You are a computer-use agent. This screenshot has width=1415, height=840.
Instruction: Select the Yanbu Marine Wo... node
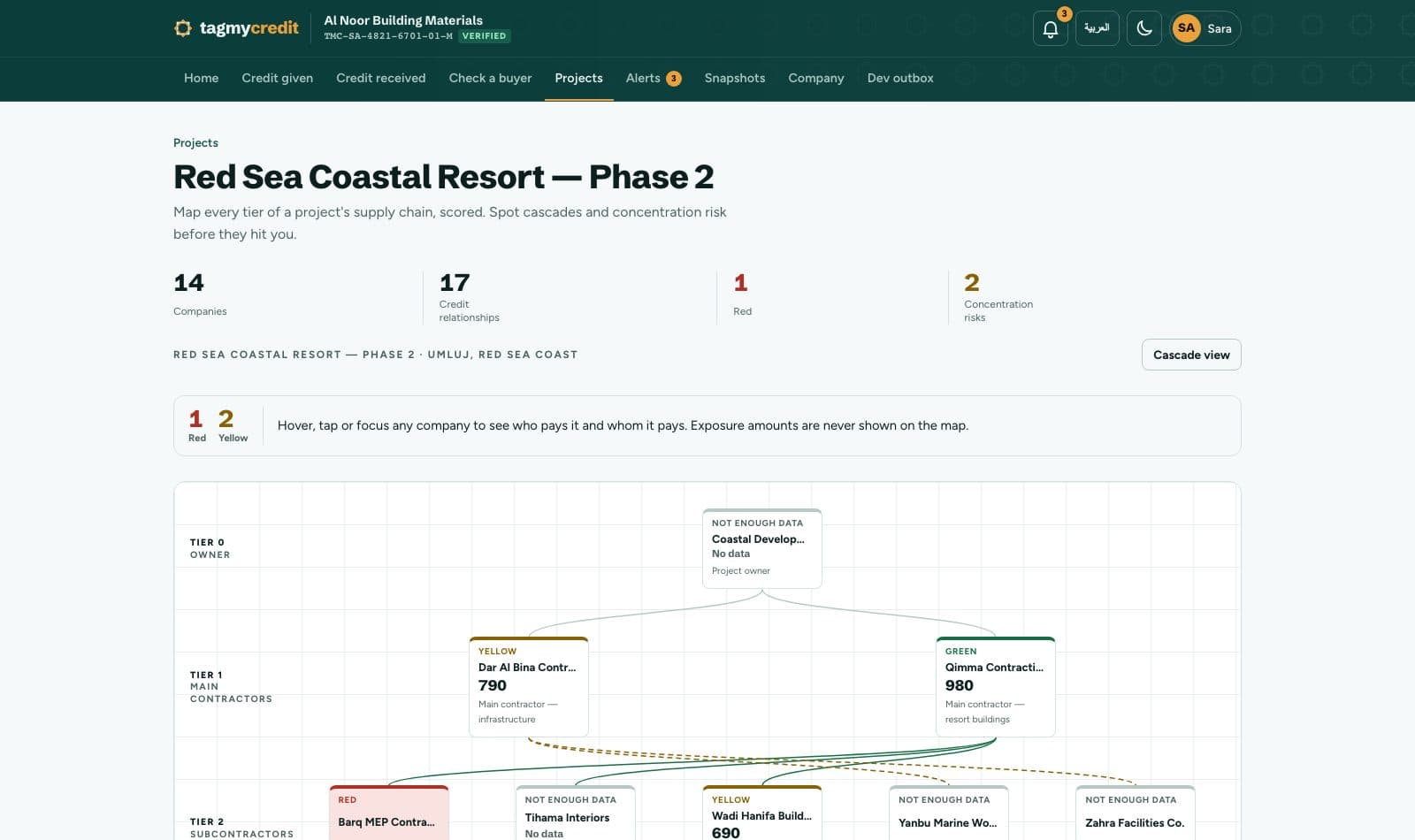coord(949,813)
